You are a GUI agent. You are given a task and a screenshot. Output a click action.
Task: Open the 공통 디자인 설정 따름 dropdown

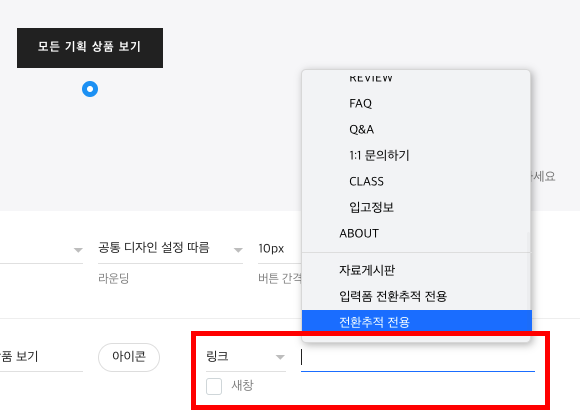coord(170,249)
